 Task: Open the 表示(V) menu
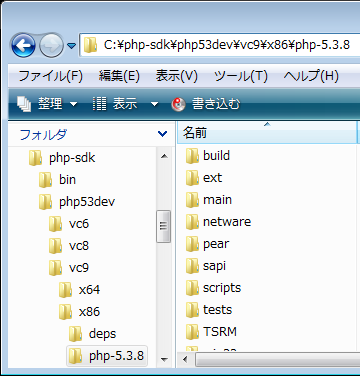coord(177,76)
